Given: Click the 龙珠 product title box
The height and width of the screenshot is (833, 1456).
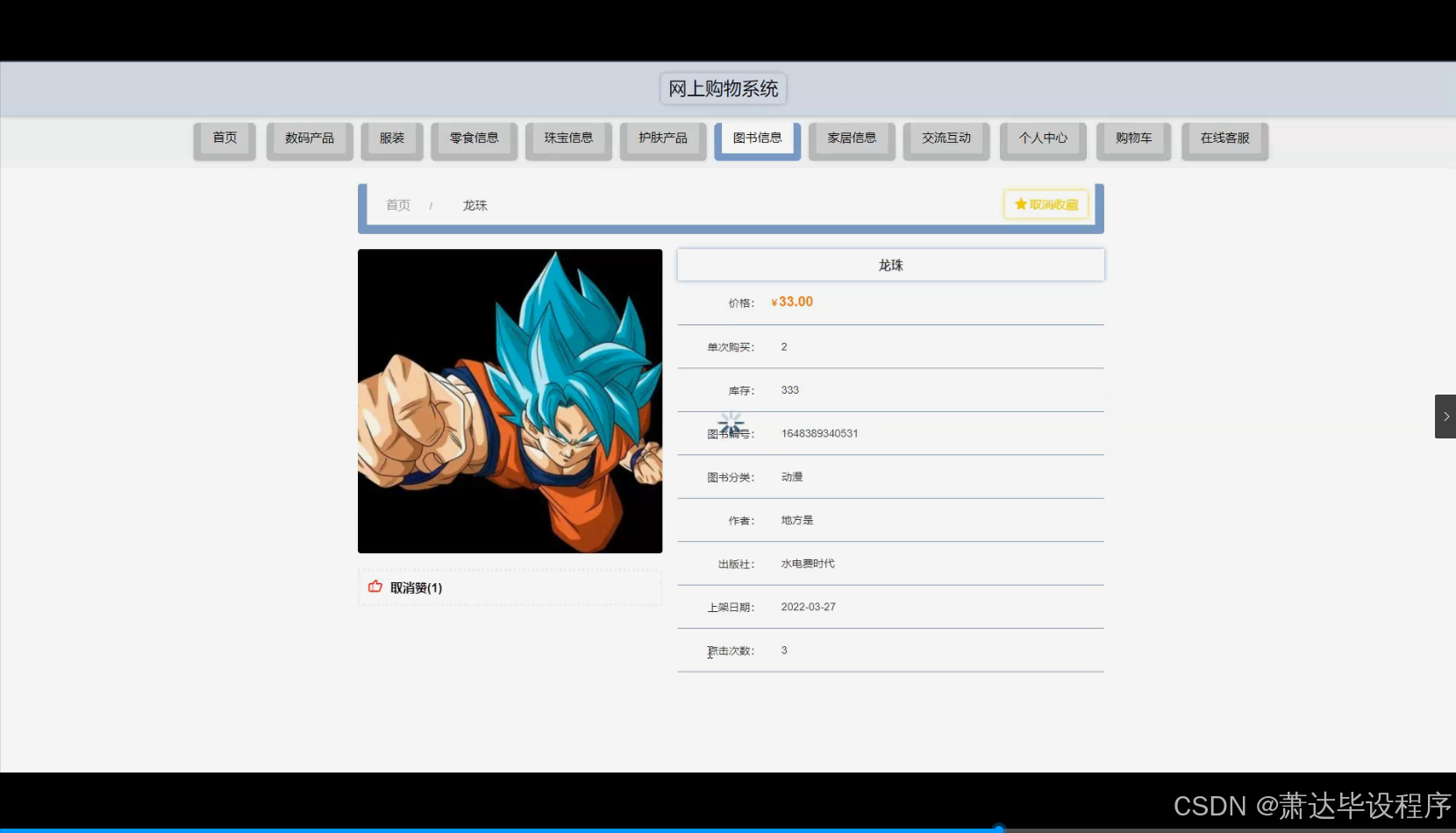Looking at the screenshot, I should (x=890, y=265).
